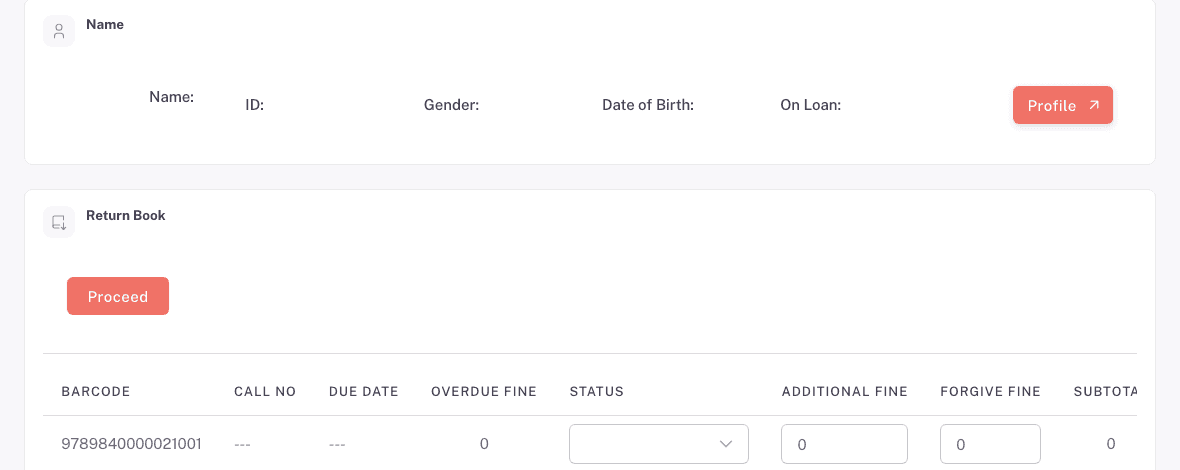The width and height of the screenshot is (1180, 470).
Task: Focus the Additional Fine input field
Action: [844, 444]
